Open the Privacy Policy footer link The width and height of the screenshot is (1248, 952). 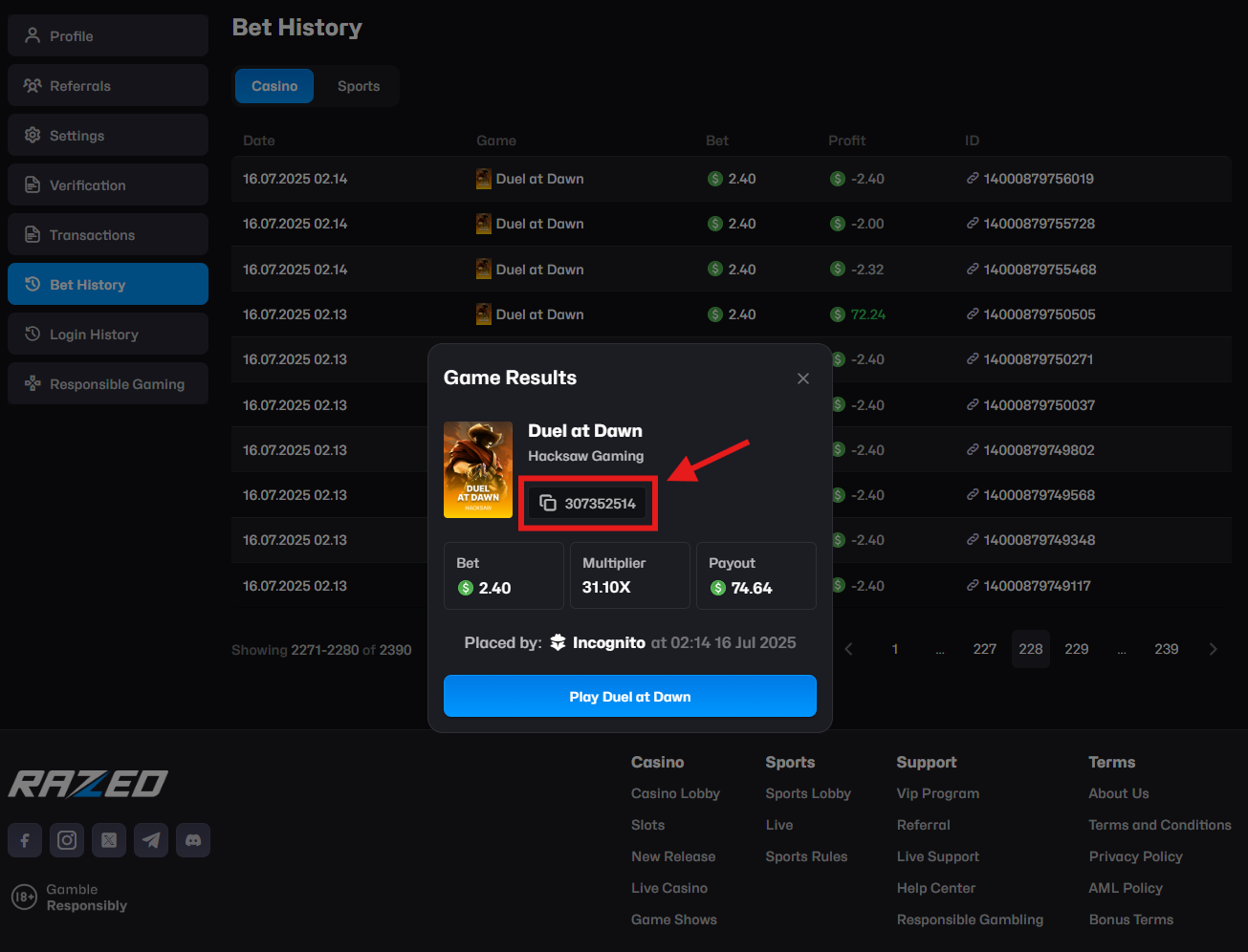[1135, 856]
